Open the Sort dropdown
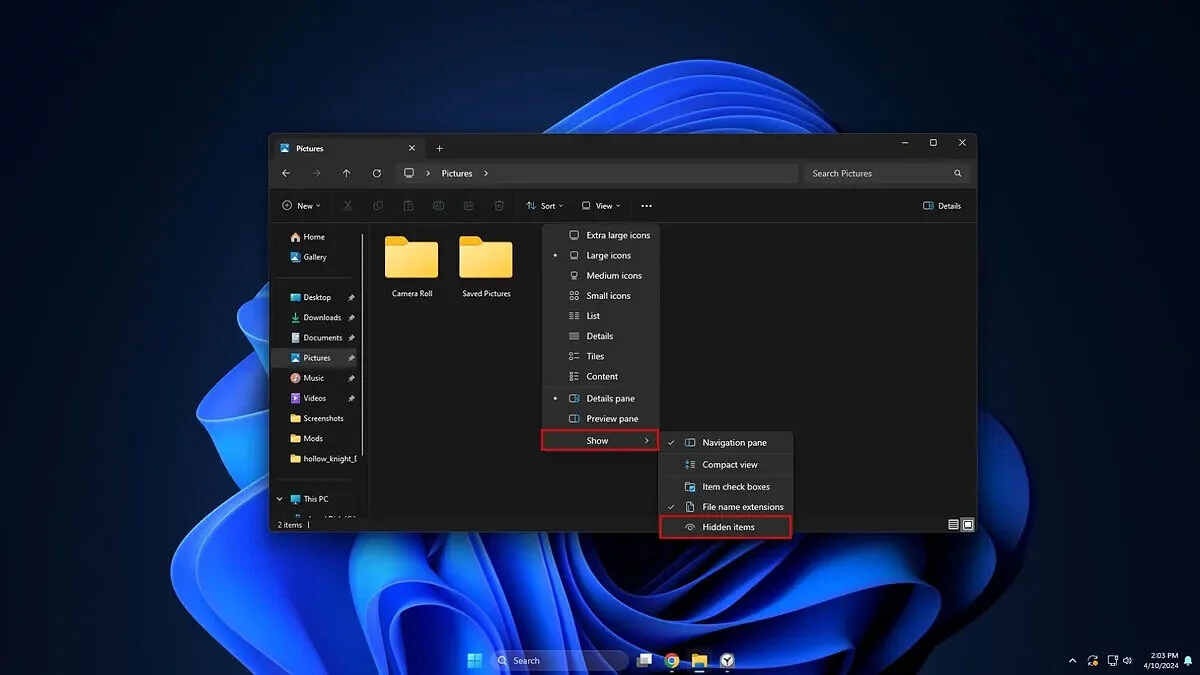The image size is (1200, 675). tap(545, 206)
